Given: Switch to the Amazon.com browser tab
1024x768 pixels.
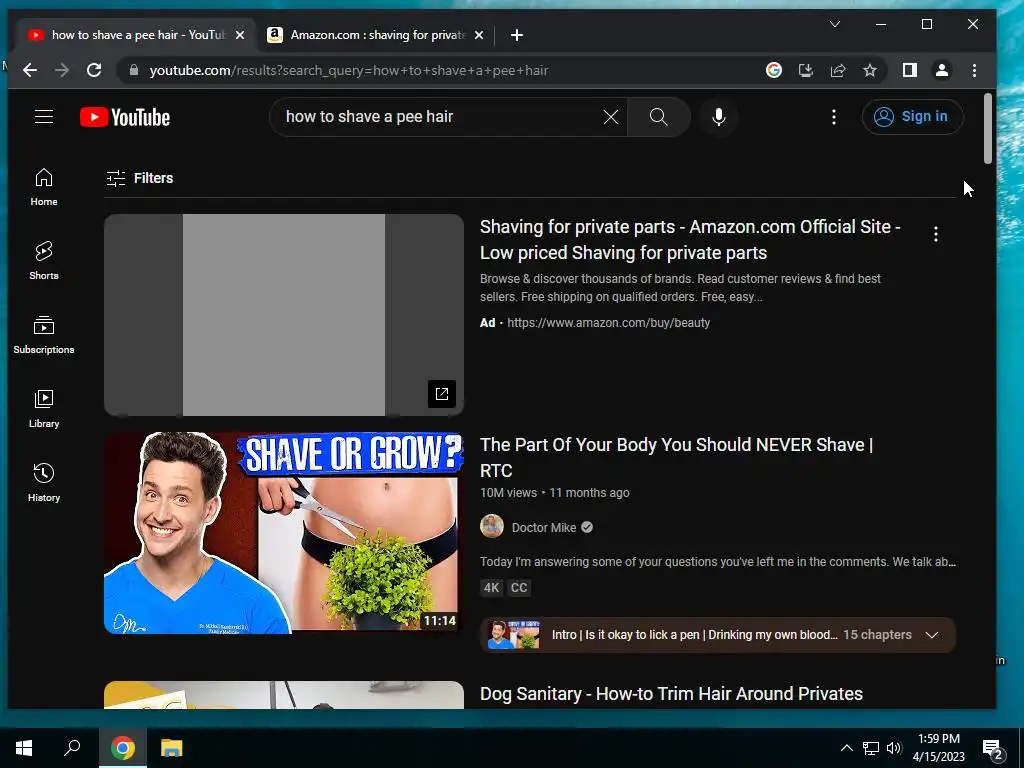Looking at the screenshot, I should click(x=376, y=35).
